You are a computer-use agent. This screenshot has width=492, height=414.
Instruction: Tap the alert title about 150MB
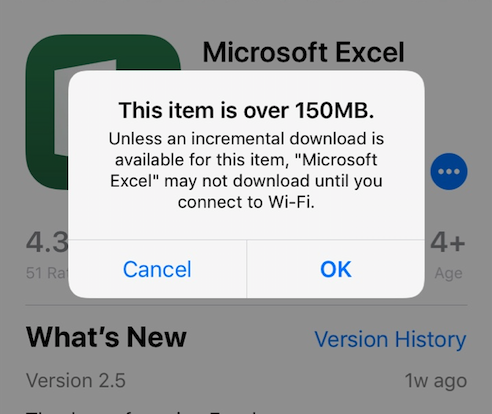pos(246,110)
